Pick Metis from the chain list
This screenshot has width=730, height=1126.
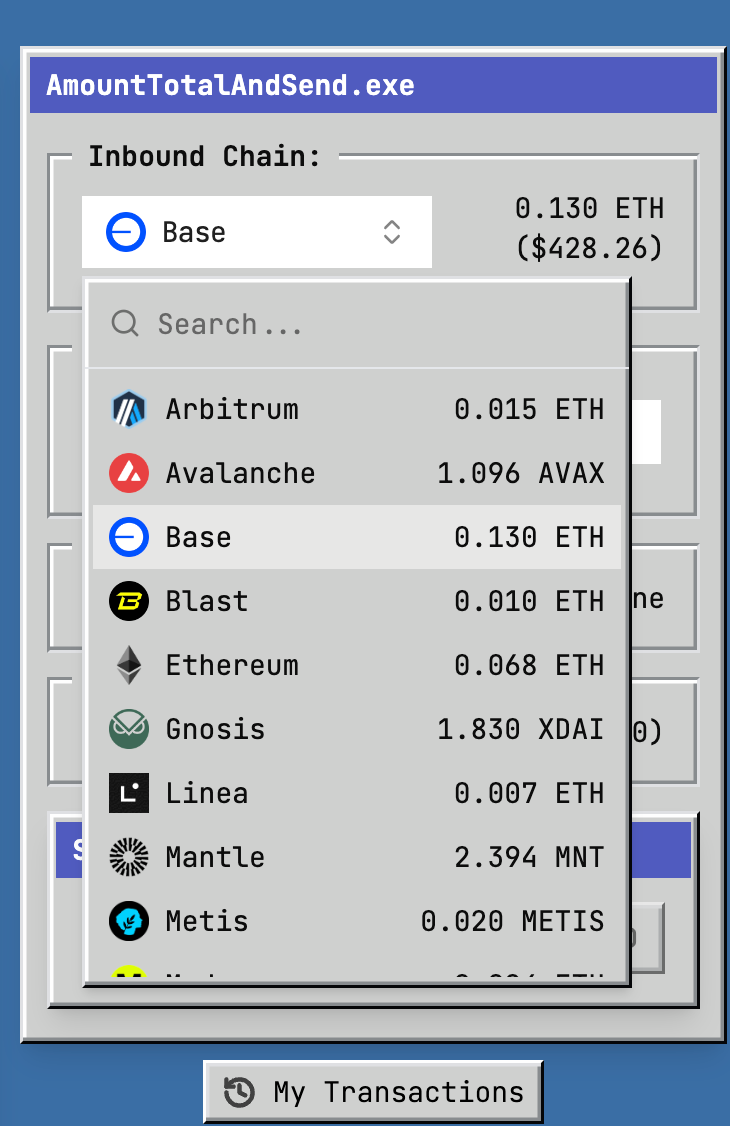point(357,921)
